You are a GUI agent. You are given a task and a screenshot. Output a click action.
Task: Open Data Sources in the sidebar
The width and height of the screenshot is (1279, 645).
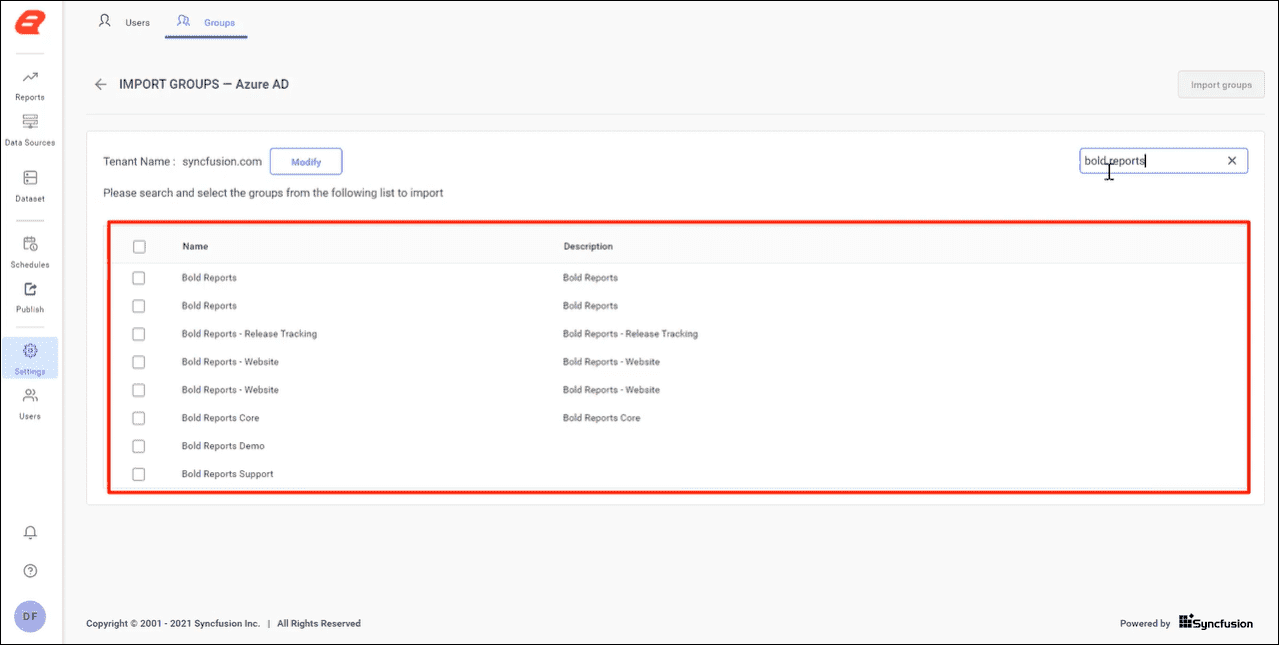pyautogui.click(x=30, y=131)
